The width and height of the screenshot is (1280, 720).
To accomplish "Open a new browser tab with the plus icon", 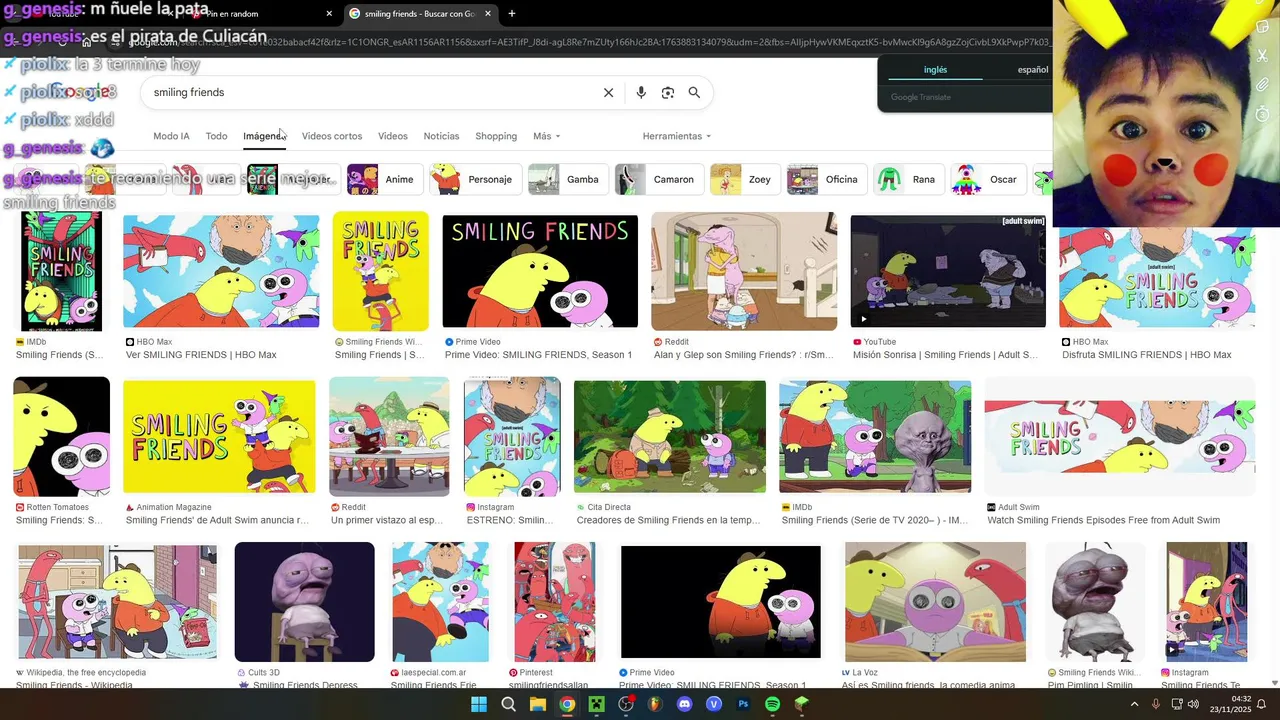I will 512,14.
